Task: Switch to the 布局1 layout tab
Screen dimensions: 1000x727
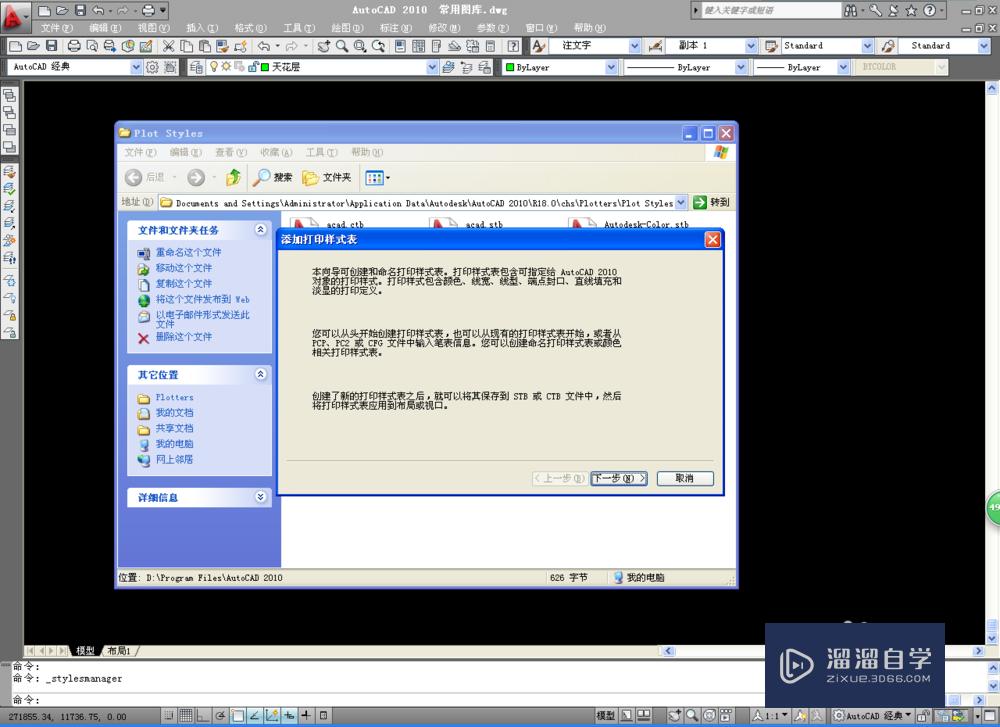Action: [x=119, y=650]
